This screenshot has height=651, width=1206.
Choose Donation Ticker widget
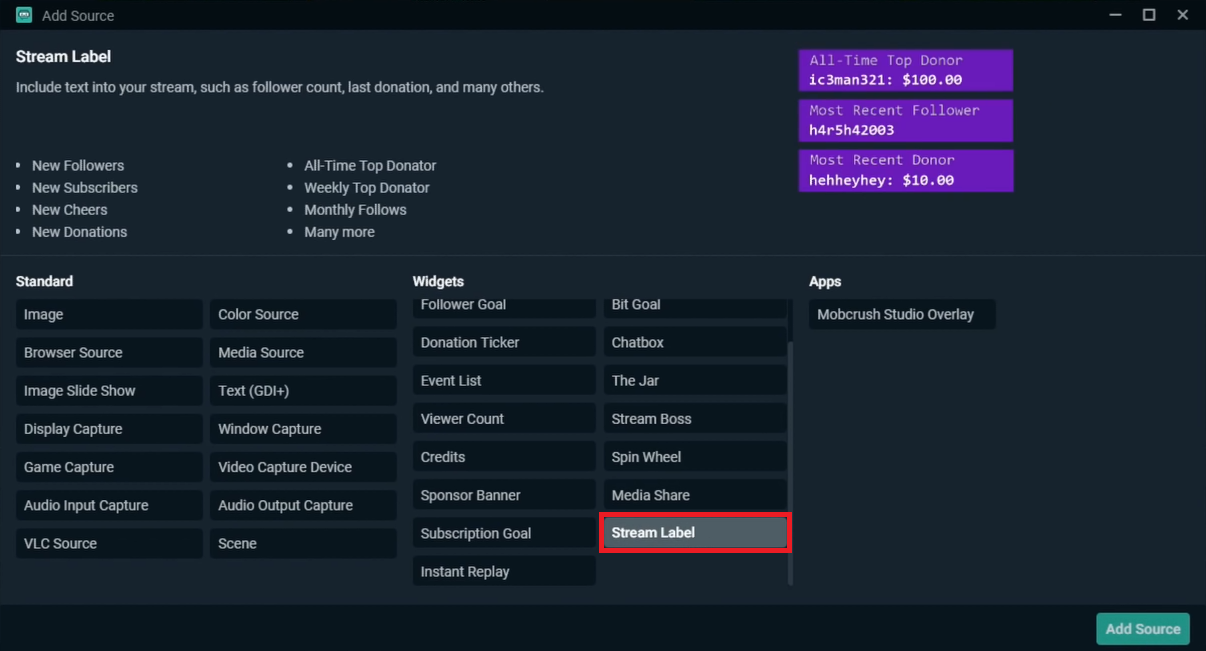[504, 342]
